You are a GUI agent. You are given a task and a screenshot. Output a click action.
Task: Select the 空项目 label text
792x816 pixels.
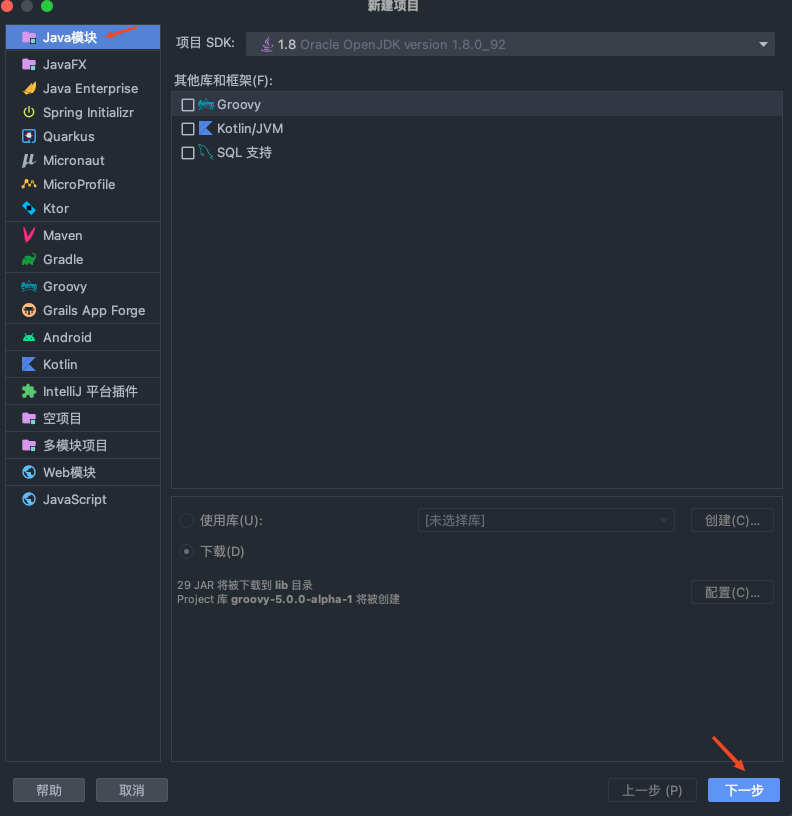tap(62, 418)
